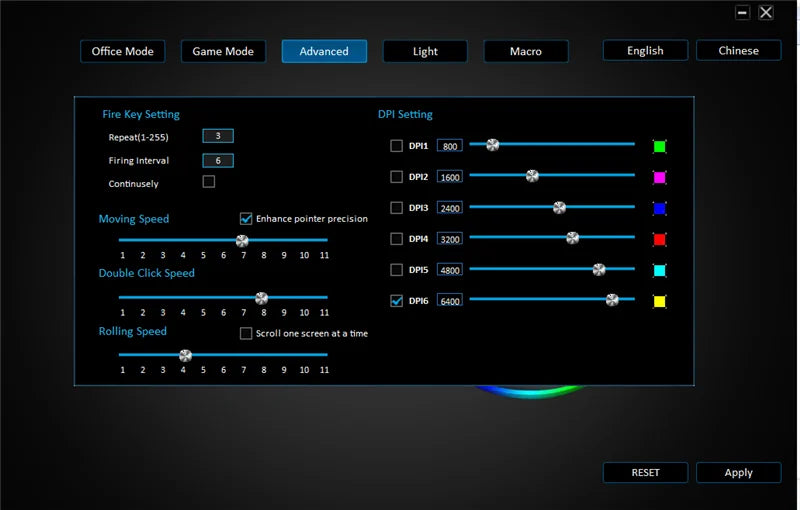
Task: Open the blue DPI3 color swatch
Action: point(659,209)
